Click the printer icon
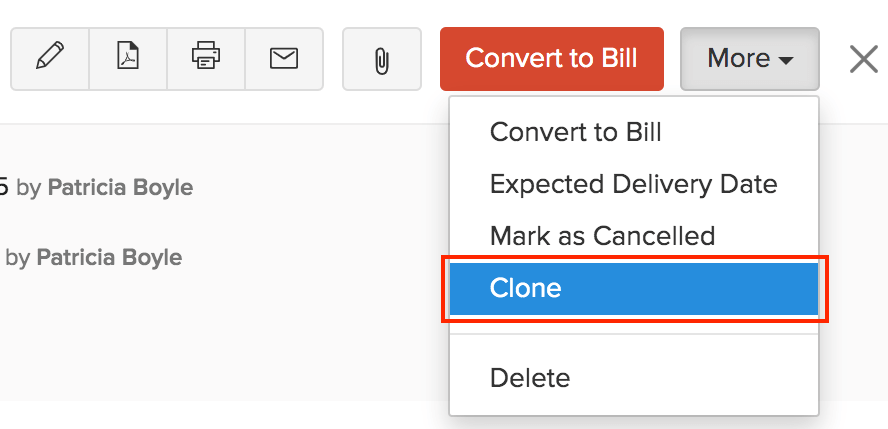Image resolution: width=888 pixels, height=429 pixels. click(206, 59)
